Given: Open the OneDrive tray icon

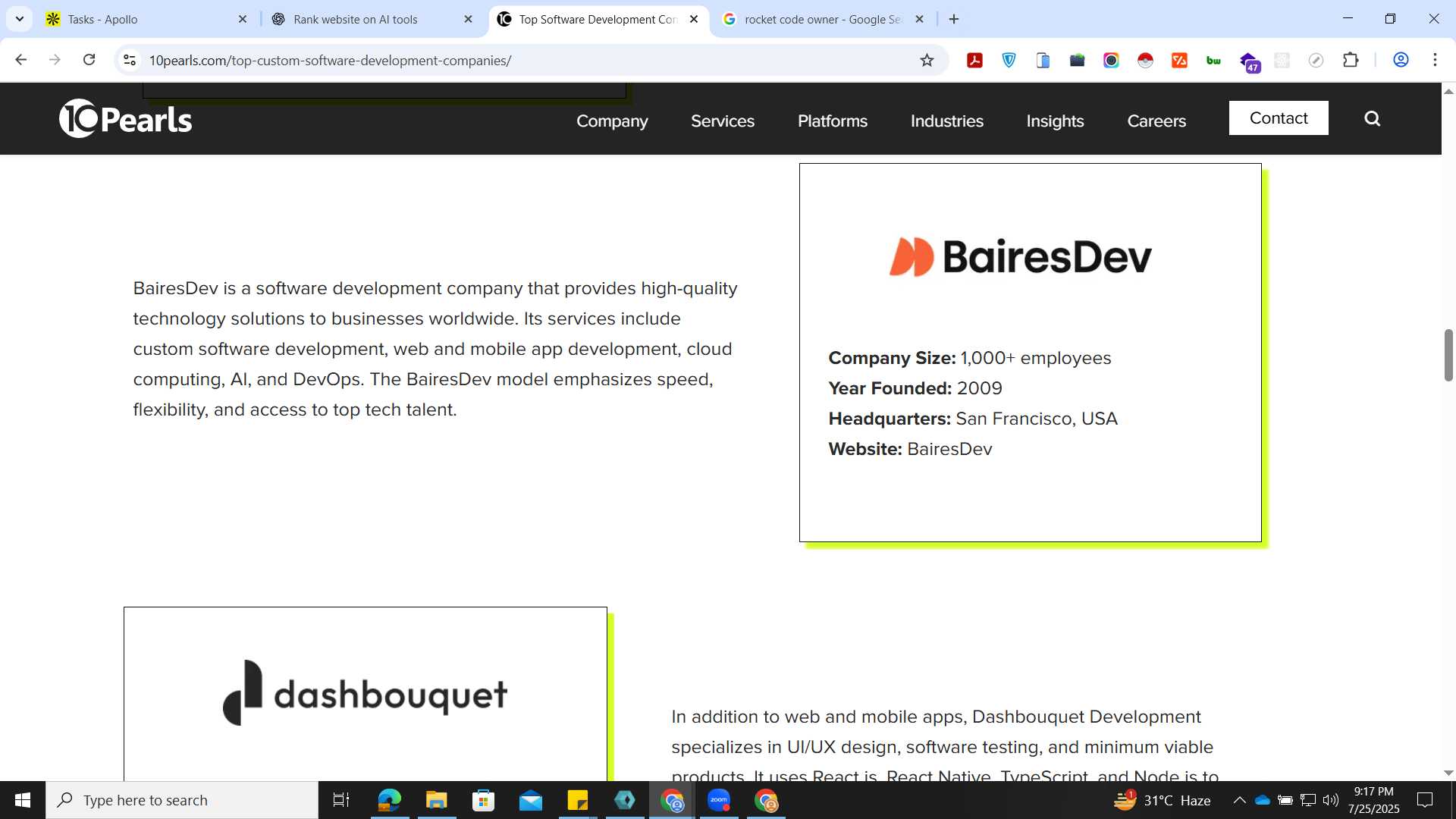Looking at the screenshot, I should click(1263, 800).
